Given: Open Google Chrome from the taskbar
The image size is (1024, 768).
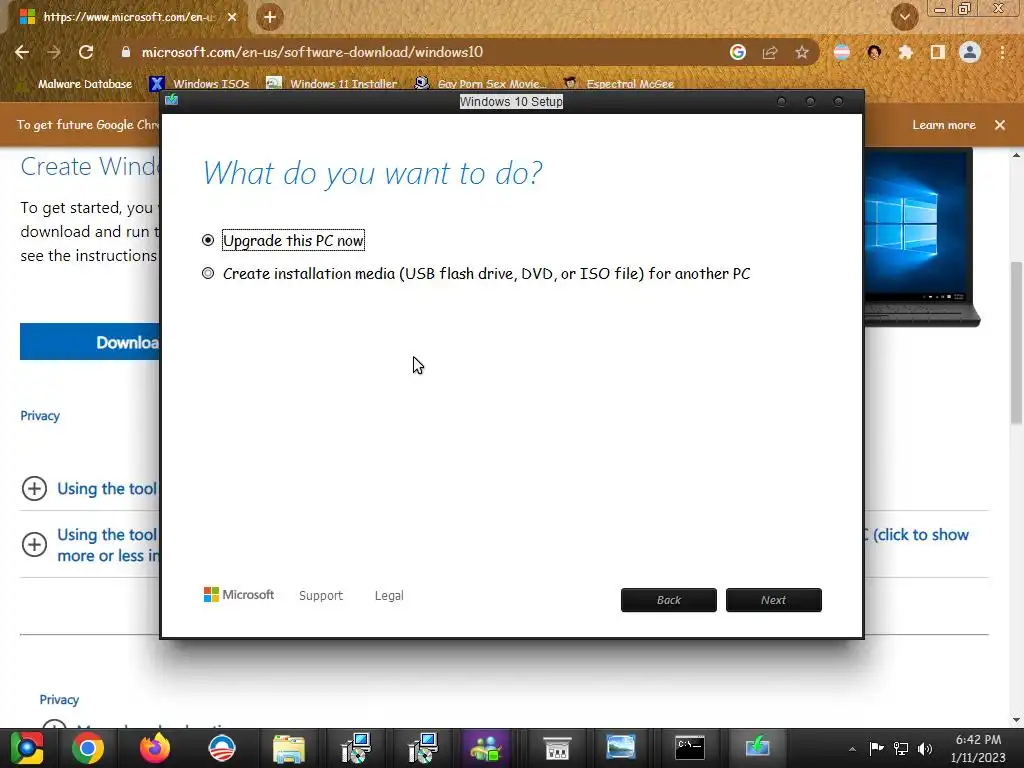Looking at the screenshot, I should point(88,748).
